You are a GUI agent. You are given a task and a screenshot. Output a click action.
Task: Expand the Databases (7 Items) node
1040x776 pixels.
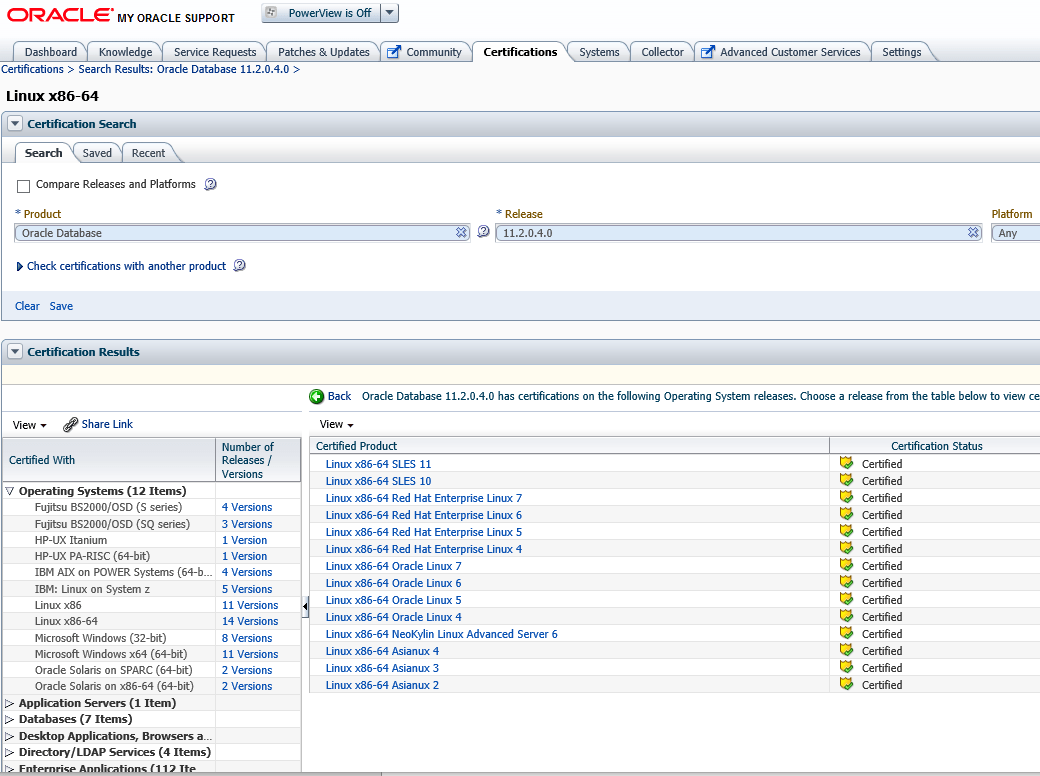pos(9,719)
